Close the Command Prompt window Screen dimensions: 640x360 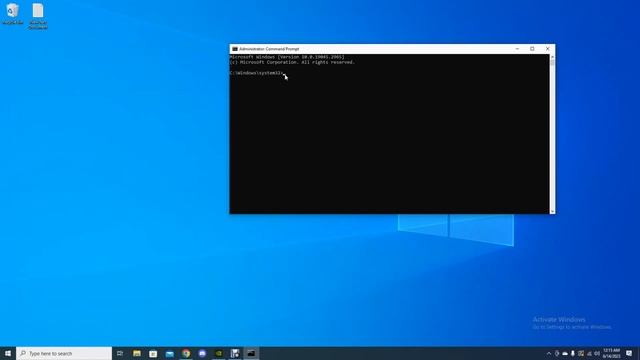pyautogui.click(x=548, y=49)
